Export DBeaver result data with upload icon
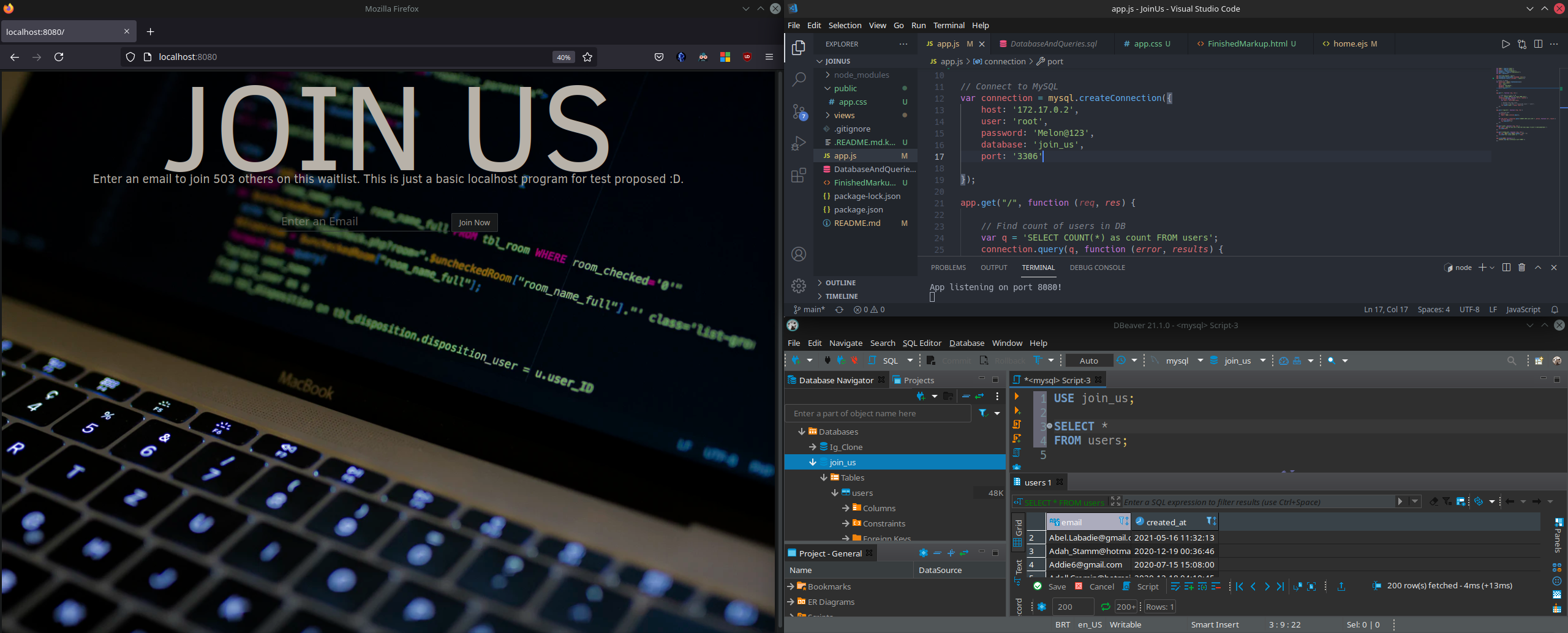 1341,586
